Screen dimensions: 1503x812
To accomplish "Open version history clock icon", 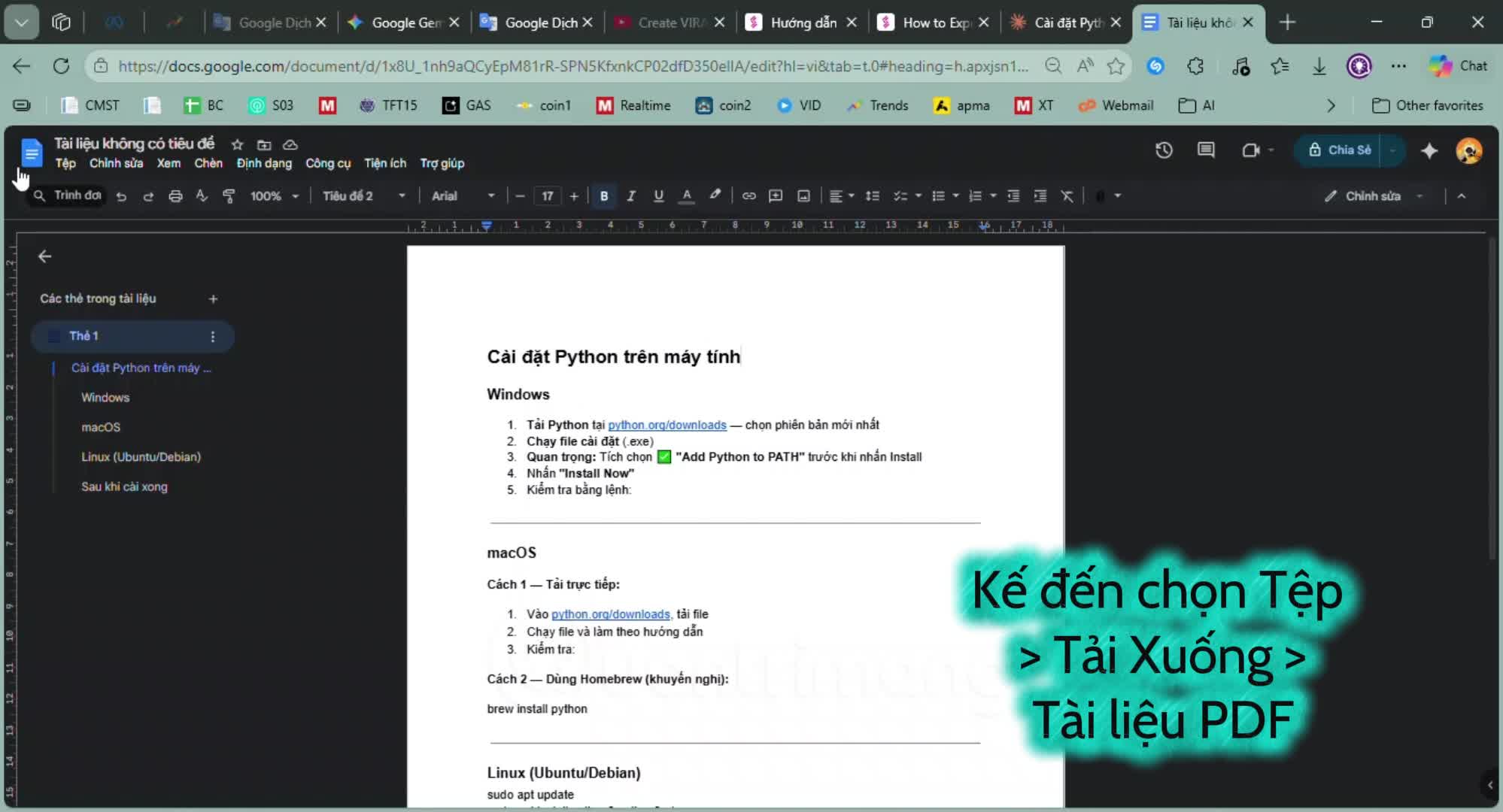I will click(1164, 150).
